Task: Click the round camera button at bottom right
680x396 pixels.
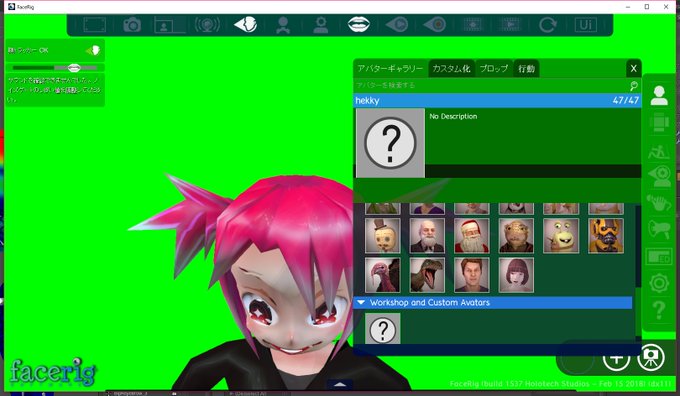Action: 651,357
